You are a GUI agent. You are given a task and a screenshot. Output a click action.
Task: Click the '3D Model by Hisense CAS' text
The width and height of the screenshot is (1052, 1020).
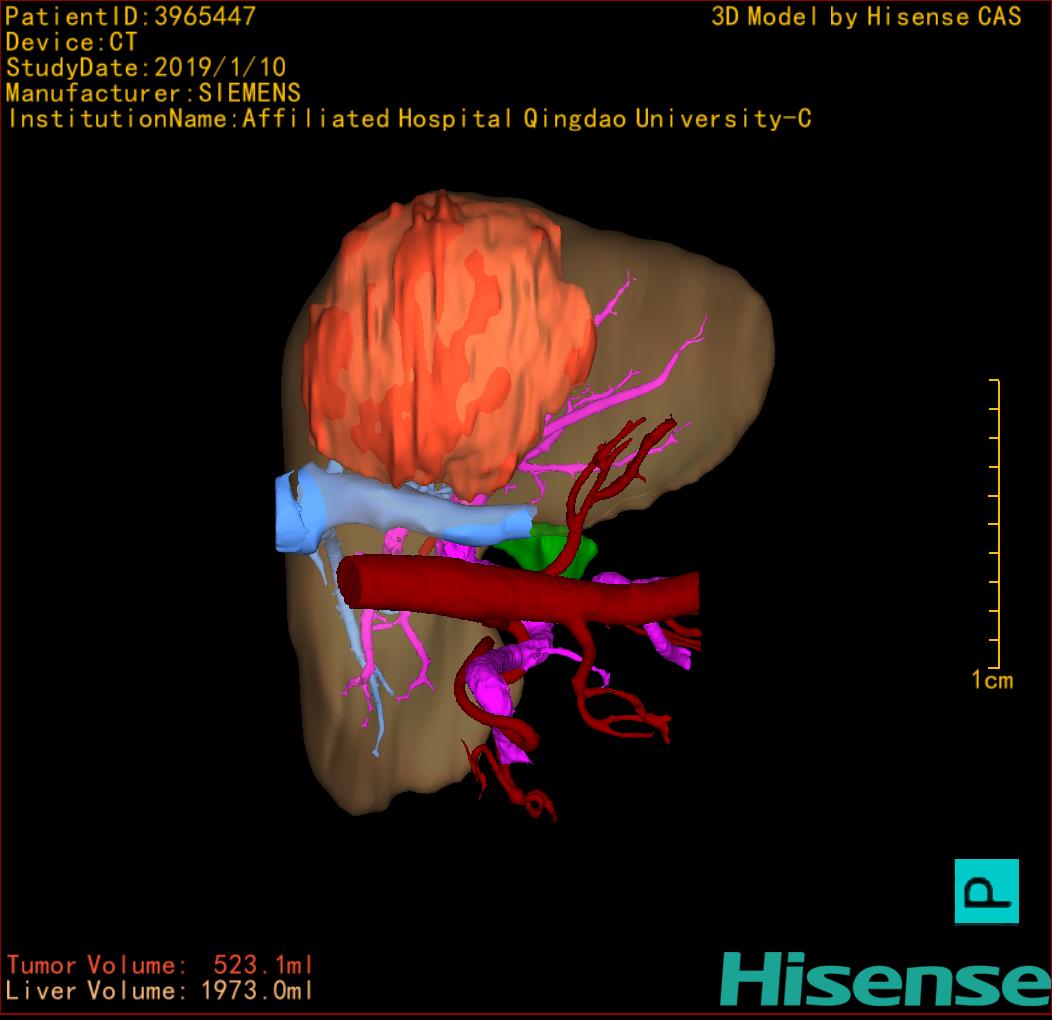pyautogui.click(x=866, y=17)
